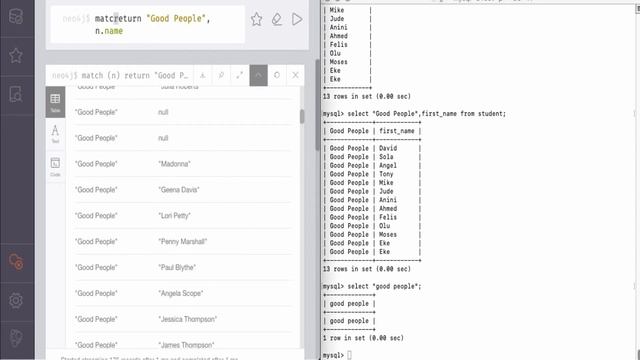Click Olu in the top terminal name list

335,53
